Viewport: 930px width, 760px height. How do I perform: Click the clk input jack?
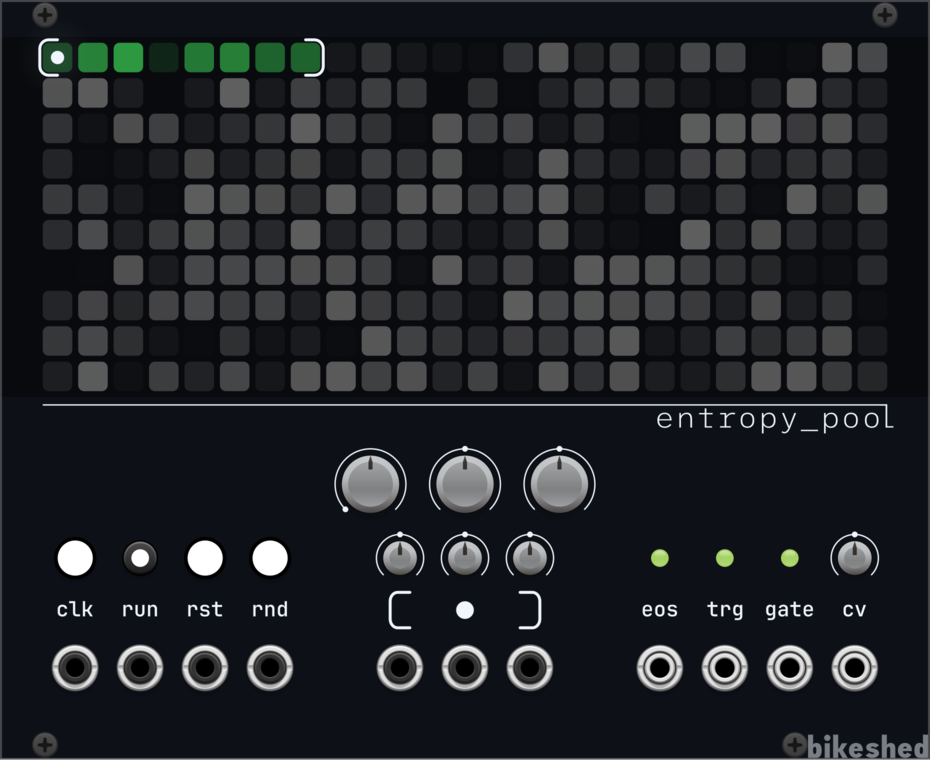[x=75, y=667]
